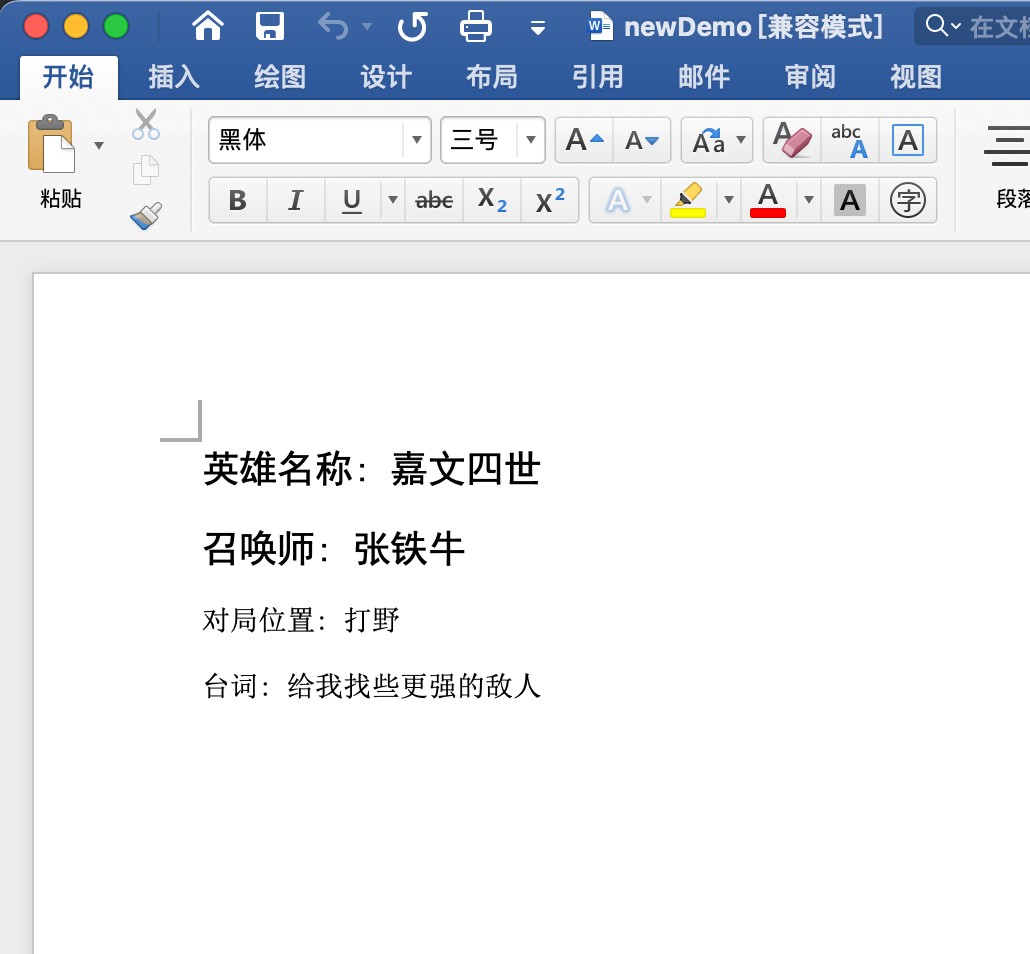The width and height of the screenshot is (1030, 954).
Task: Open the font name dropdown list
Action: [x=416, y=140]
